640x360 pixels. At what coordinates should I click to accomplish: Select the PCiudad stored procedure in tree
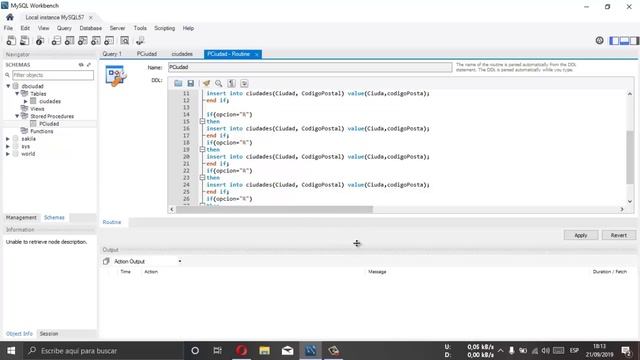click(49, 124)
